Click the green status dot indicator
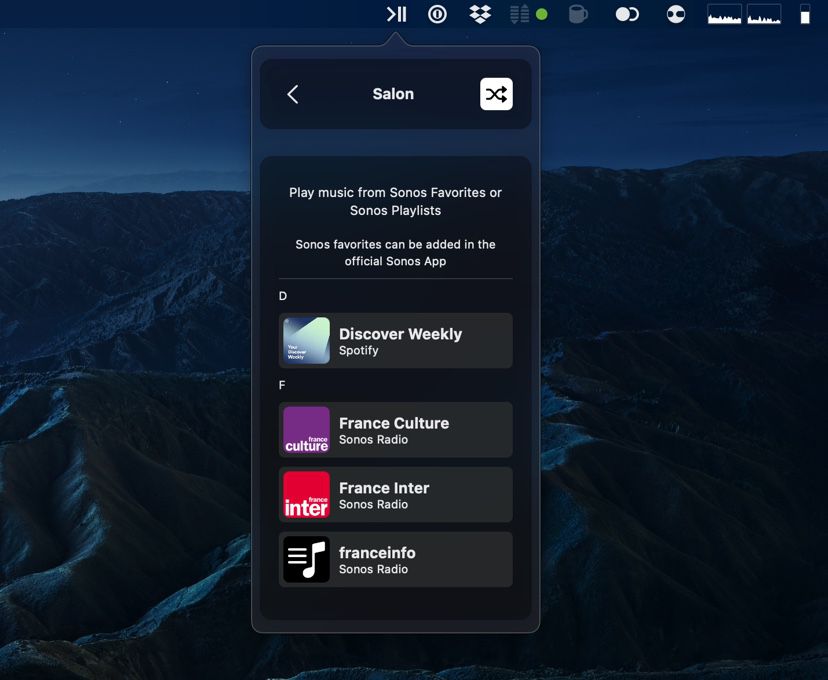 point(541,14)
